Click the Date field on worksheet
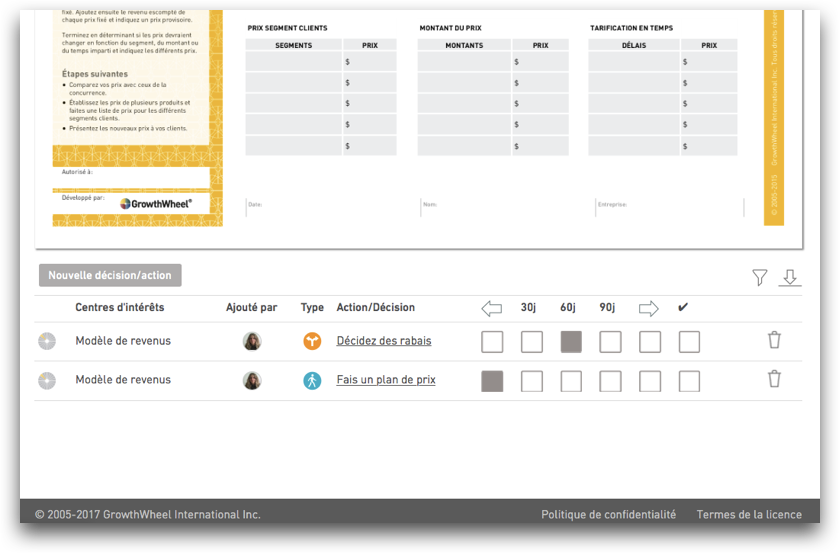 coord(332,207)
